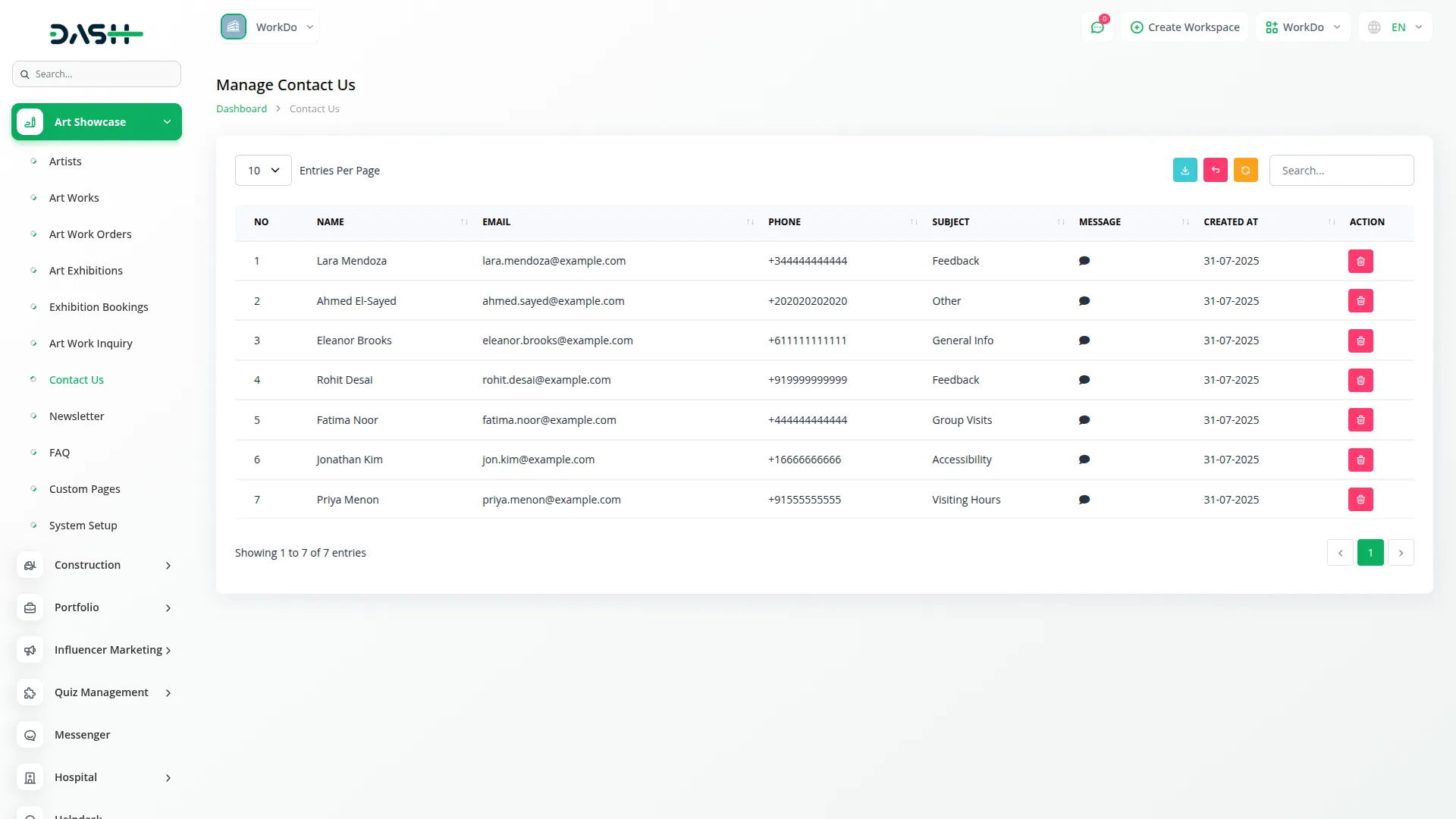Click trash icon for Ahmed El-Sayed
The width and height of the screenshot is (1456, 819).
1360,301
